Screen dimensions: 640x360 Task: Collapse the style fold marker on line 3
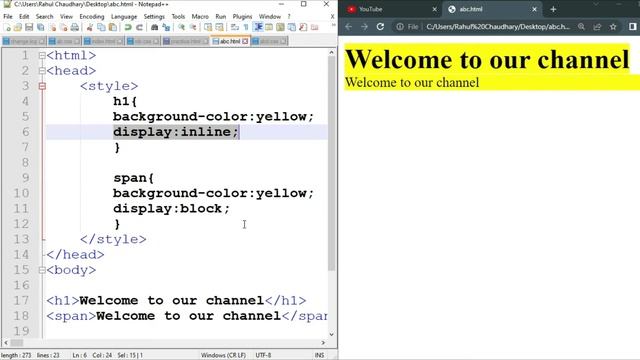point(42,86)
